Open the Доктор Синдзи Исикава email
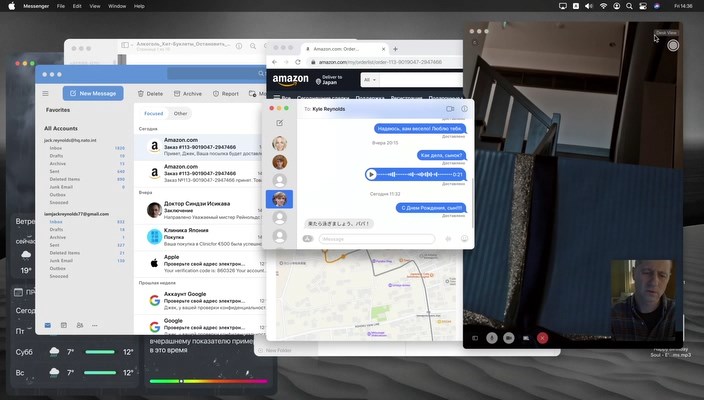The width and height of the screenshot is (704, 400). coord(200,210)
